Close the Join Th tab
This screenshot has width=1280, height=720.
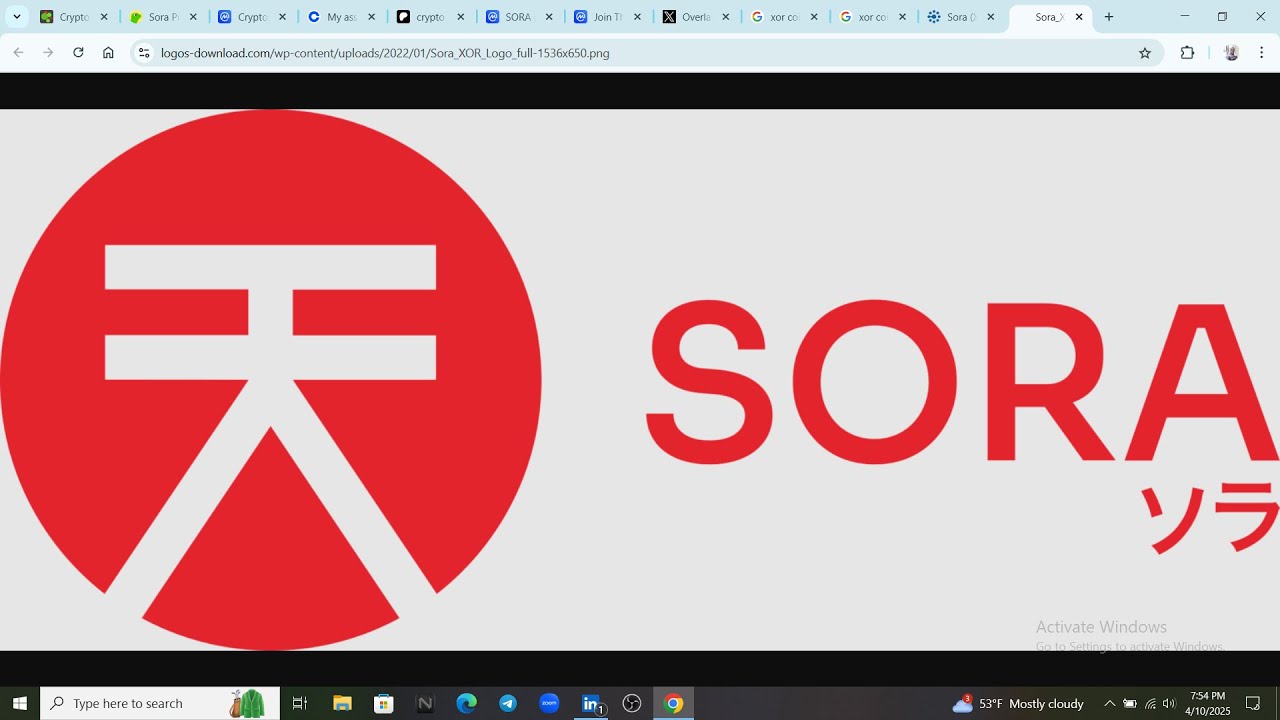[x=637, y=17]
